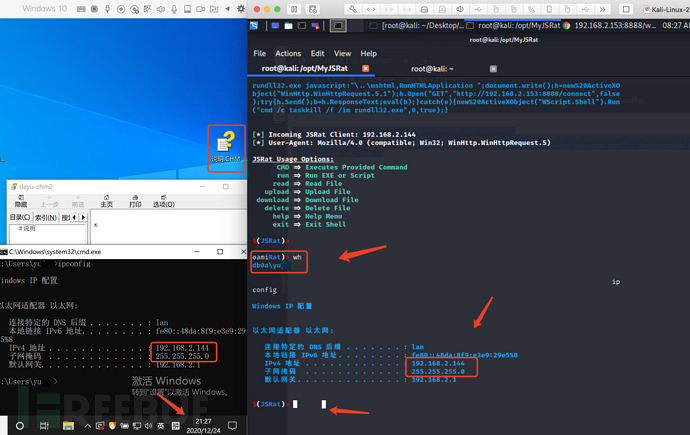
Task: Open the Edit menu in Kali terminal
Action: point(317,53)
